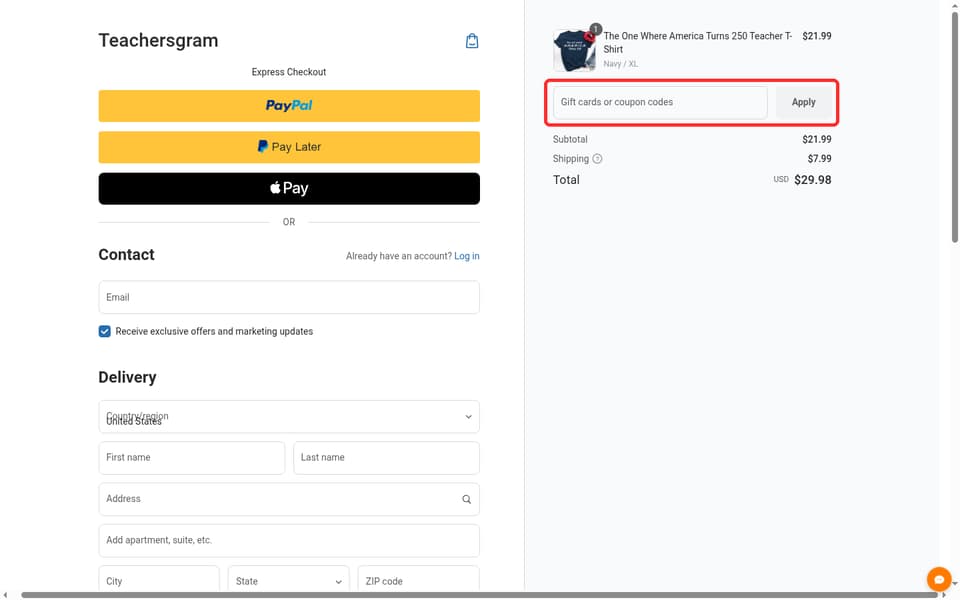The image size is (960, 600).
Task: Click the shipping cost '$7.99'
Action: [819, 159]
